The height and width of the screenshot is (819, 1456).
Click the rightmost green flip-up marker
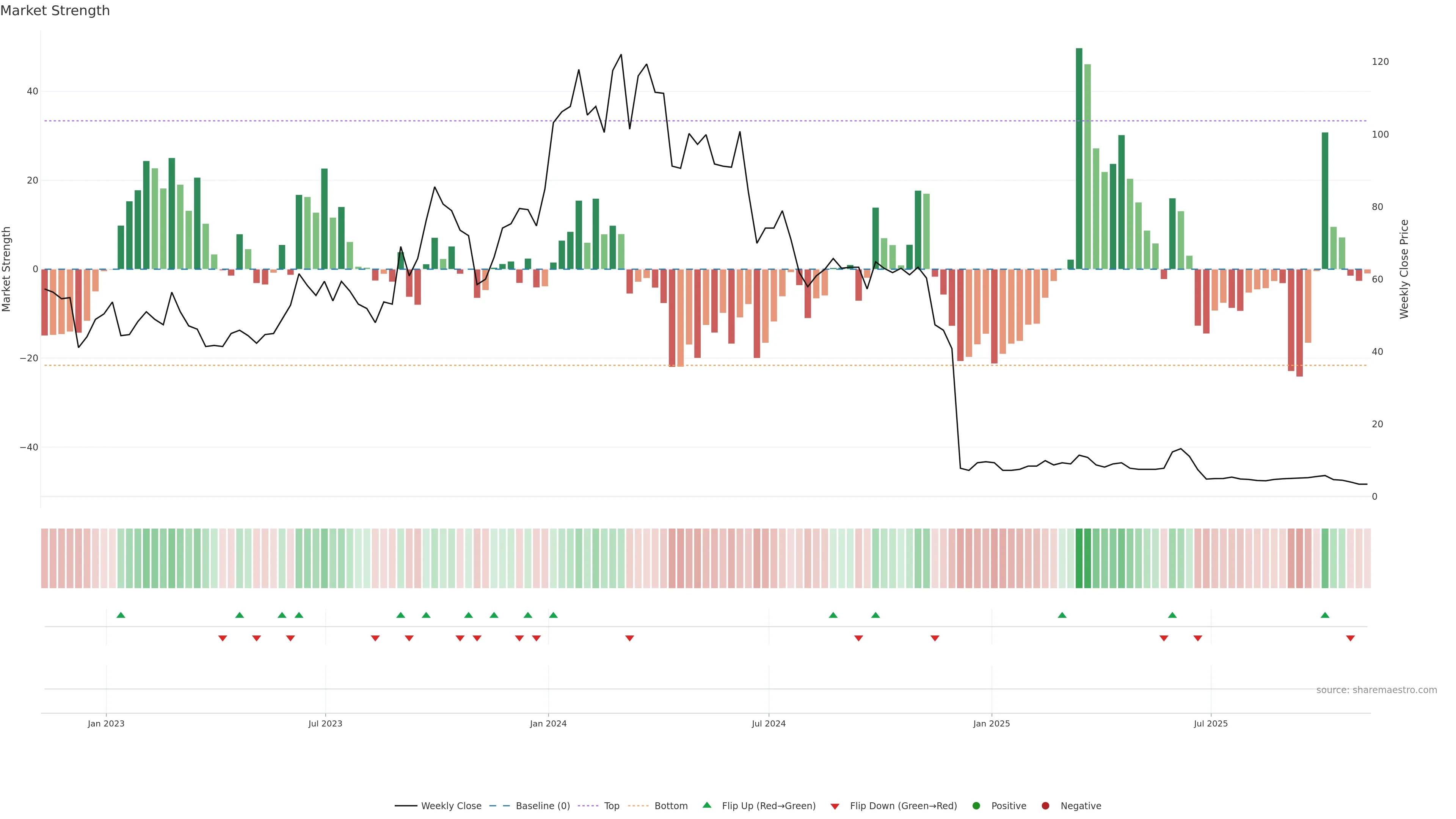(x=1325, y=615)
